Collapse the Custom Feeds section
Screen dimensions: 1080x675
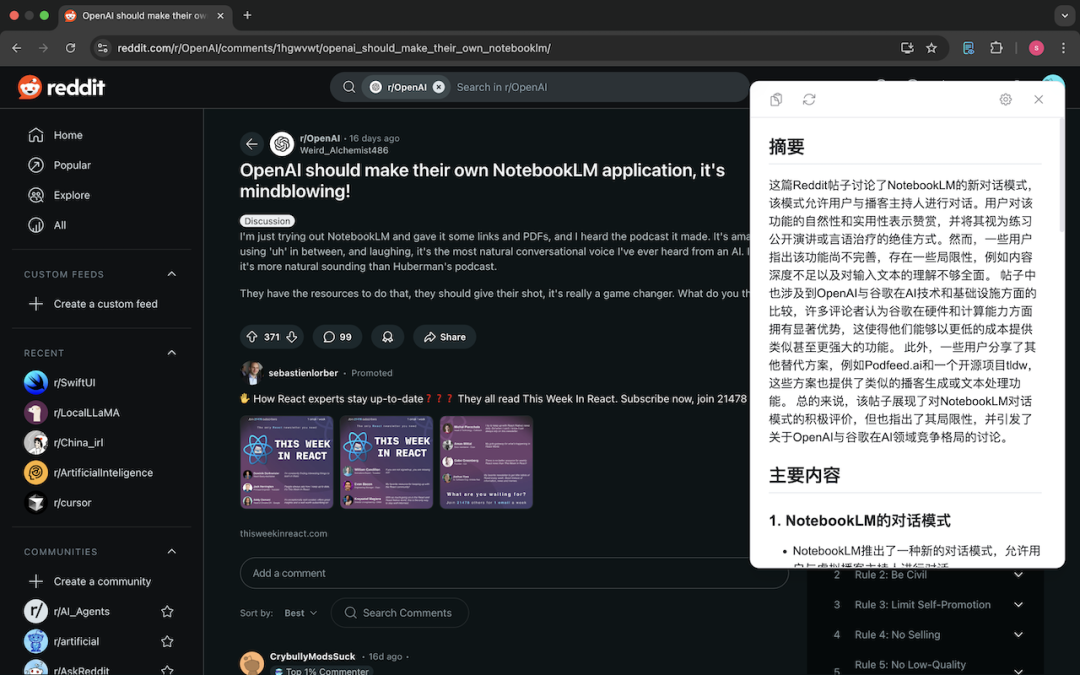pyautogui.click(x=171, y=274)
